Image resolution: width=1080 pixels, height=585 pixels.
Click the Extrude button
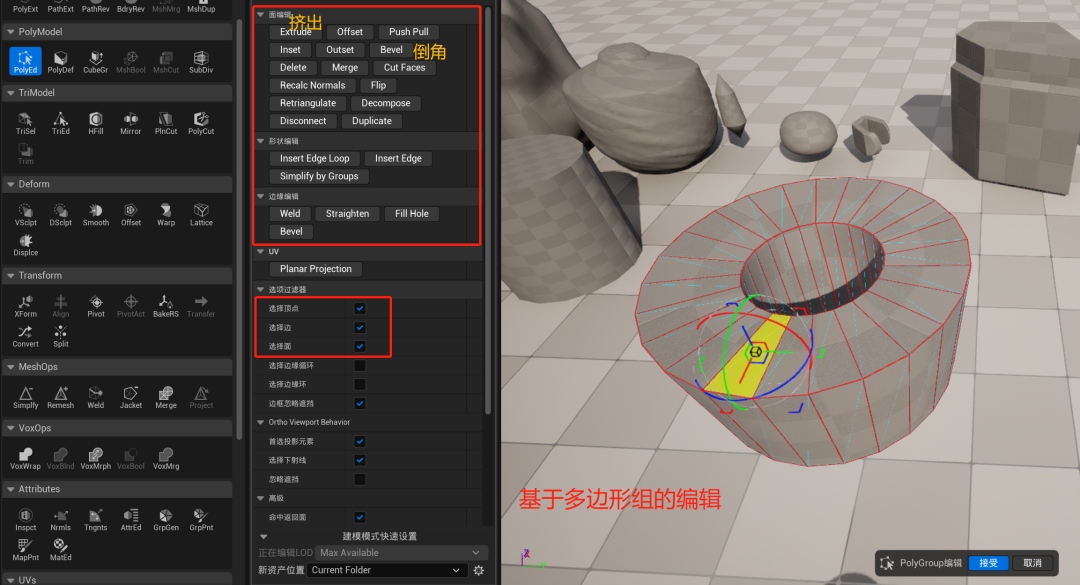click(x=295, y=32)
